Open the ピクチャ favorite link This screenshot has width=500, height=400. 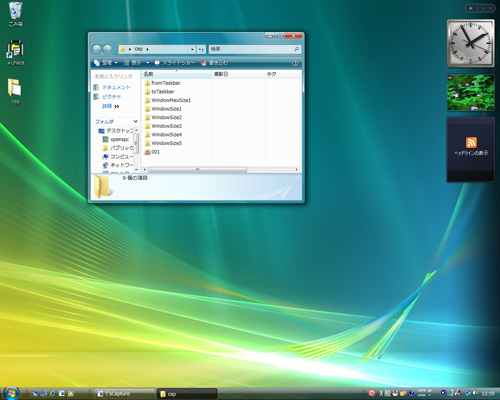click(107, 97)
